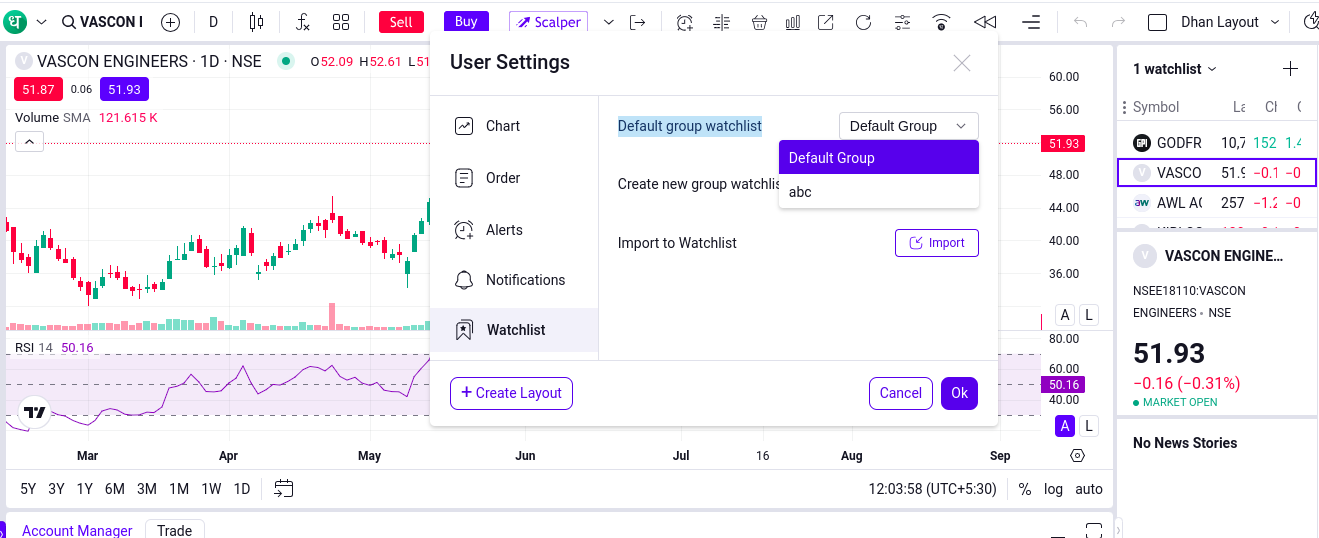The height and width of the screenshot is (538, 1319).
Task: Add symbol to compare with plus icon
Action: [x=171, y=22]
